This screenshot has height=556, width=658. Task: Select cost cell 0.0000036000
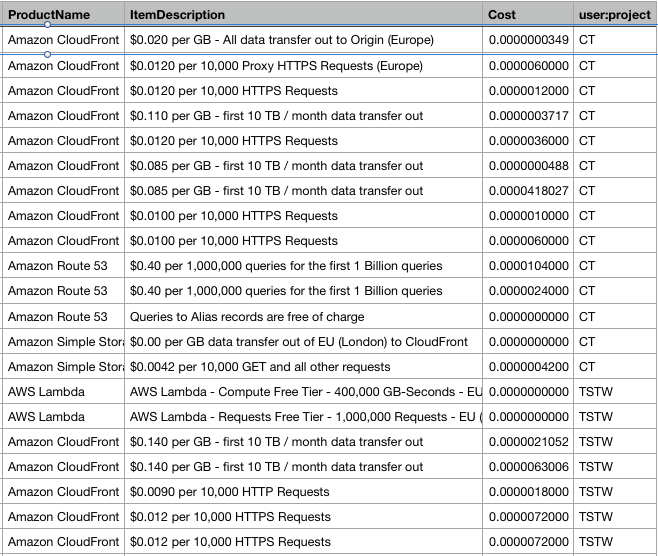[528, 141]
